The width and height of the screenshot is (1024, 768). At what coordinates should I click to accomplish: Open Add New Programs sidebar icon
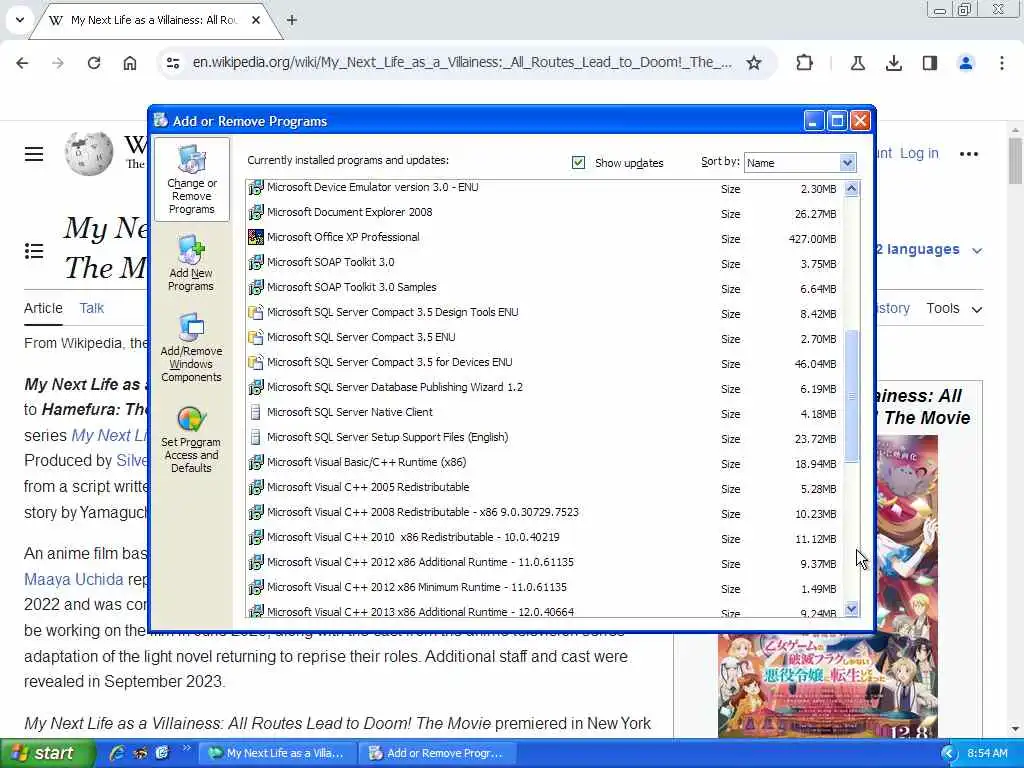coord(191,250)
